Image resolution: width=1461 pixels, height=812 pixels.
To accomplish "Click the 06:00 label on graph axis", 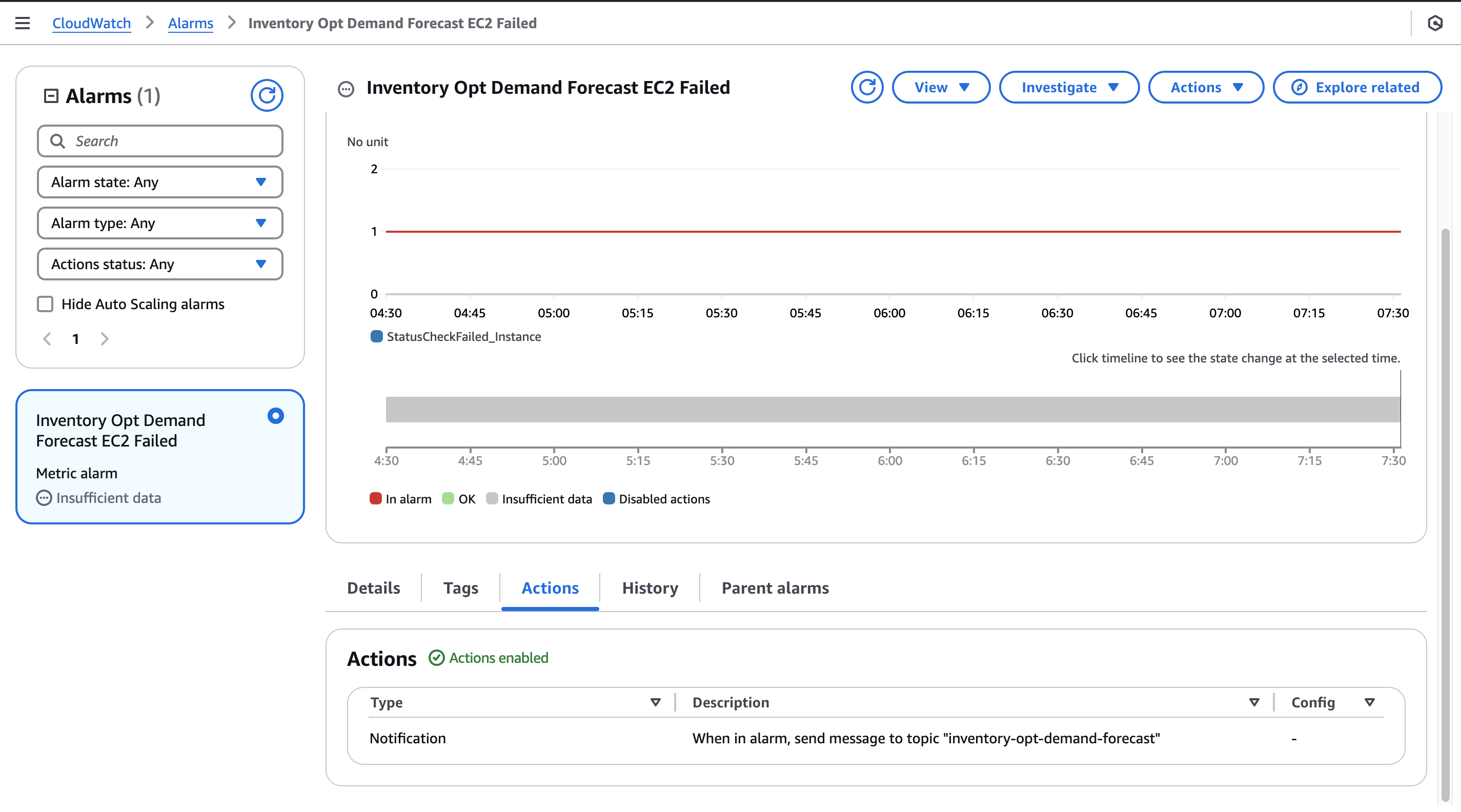I will [889, 313].
